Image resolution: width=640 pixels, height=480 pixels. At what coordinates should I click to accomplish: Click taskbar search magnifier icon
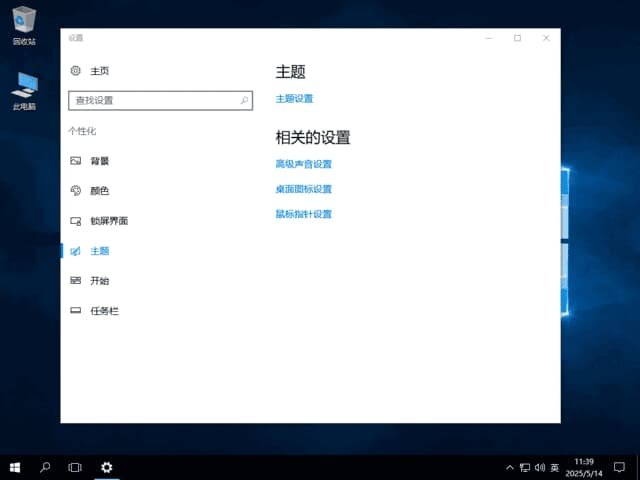pyautogui.click(x=45, y=467)
